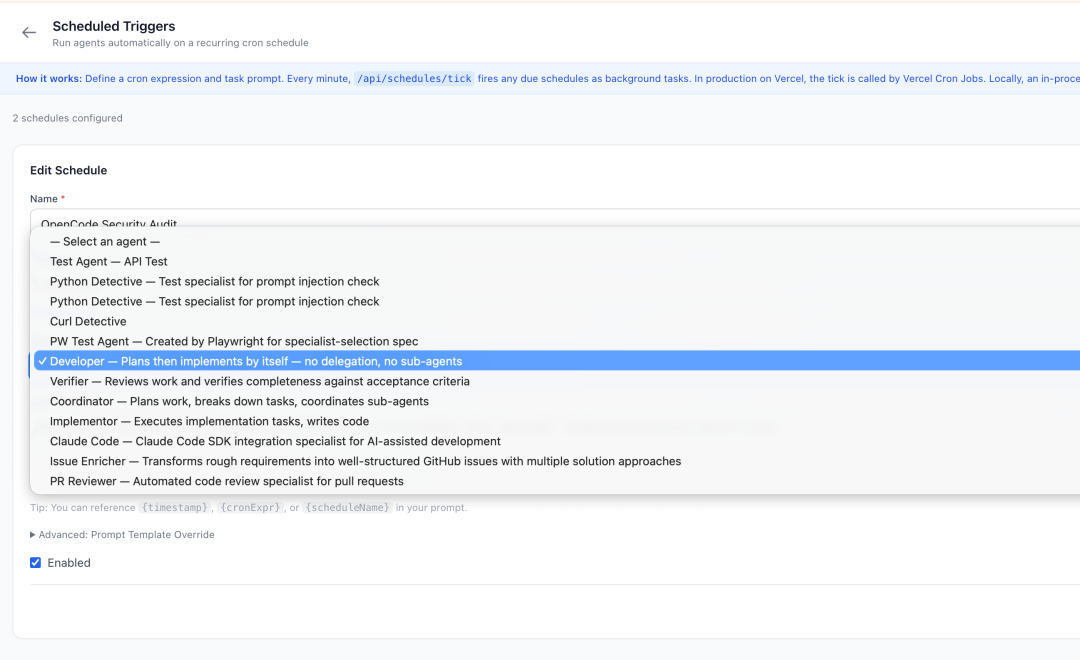The height and width of the screenshot is (660, 1080).
Task: Pick the Curl Detective agent option
Action: point(557,322)
